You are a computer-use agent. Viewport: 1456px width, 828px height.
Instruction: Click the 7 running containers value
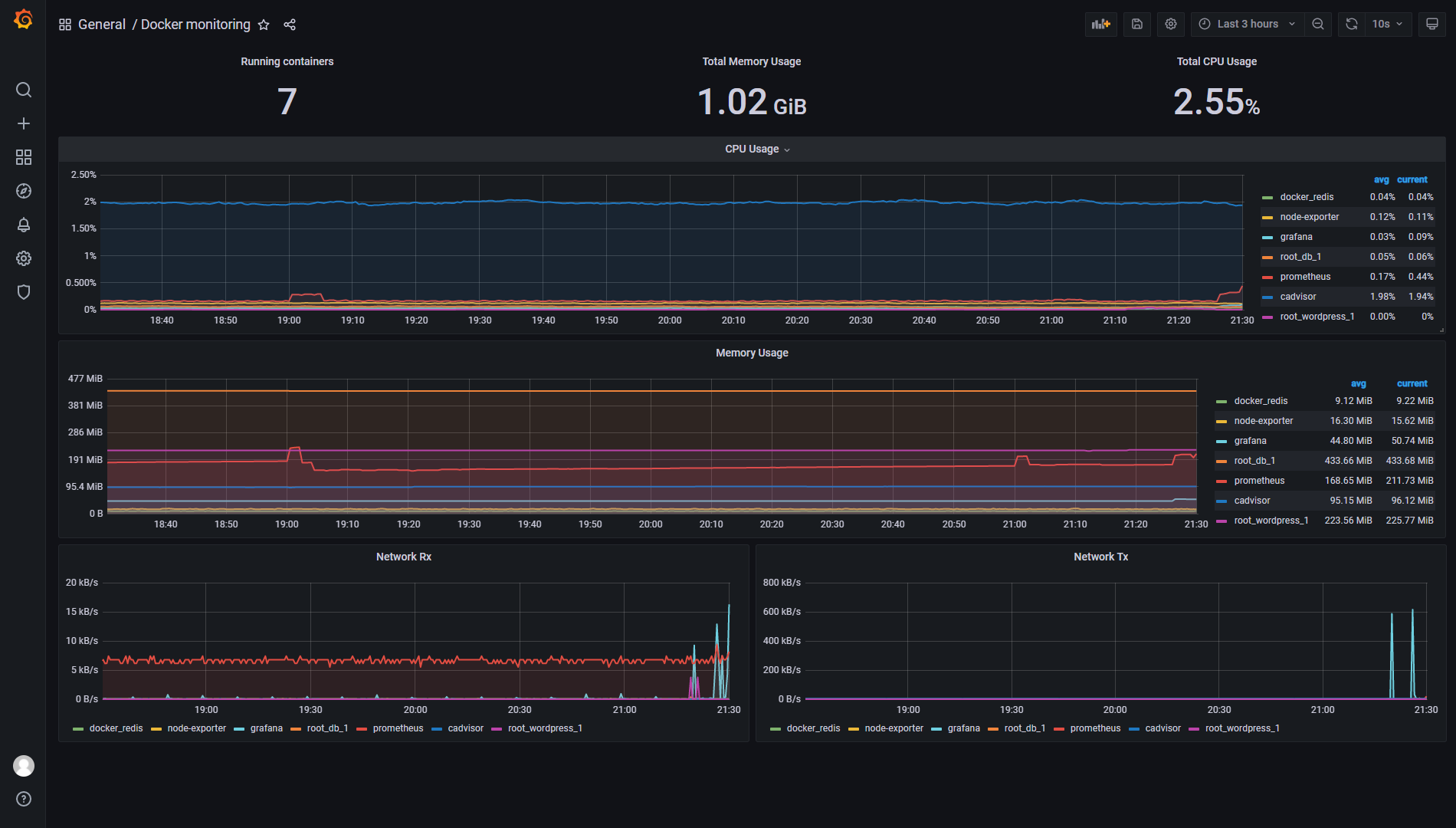coord(287,102)
